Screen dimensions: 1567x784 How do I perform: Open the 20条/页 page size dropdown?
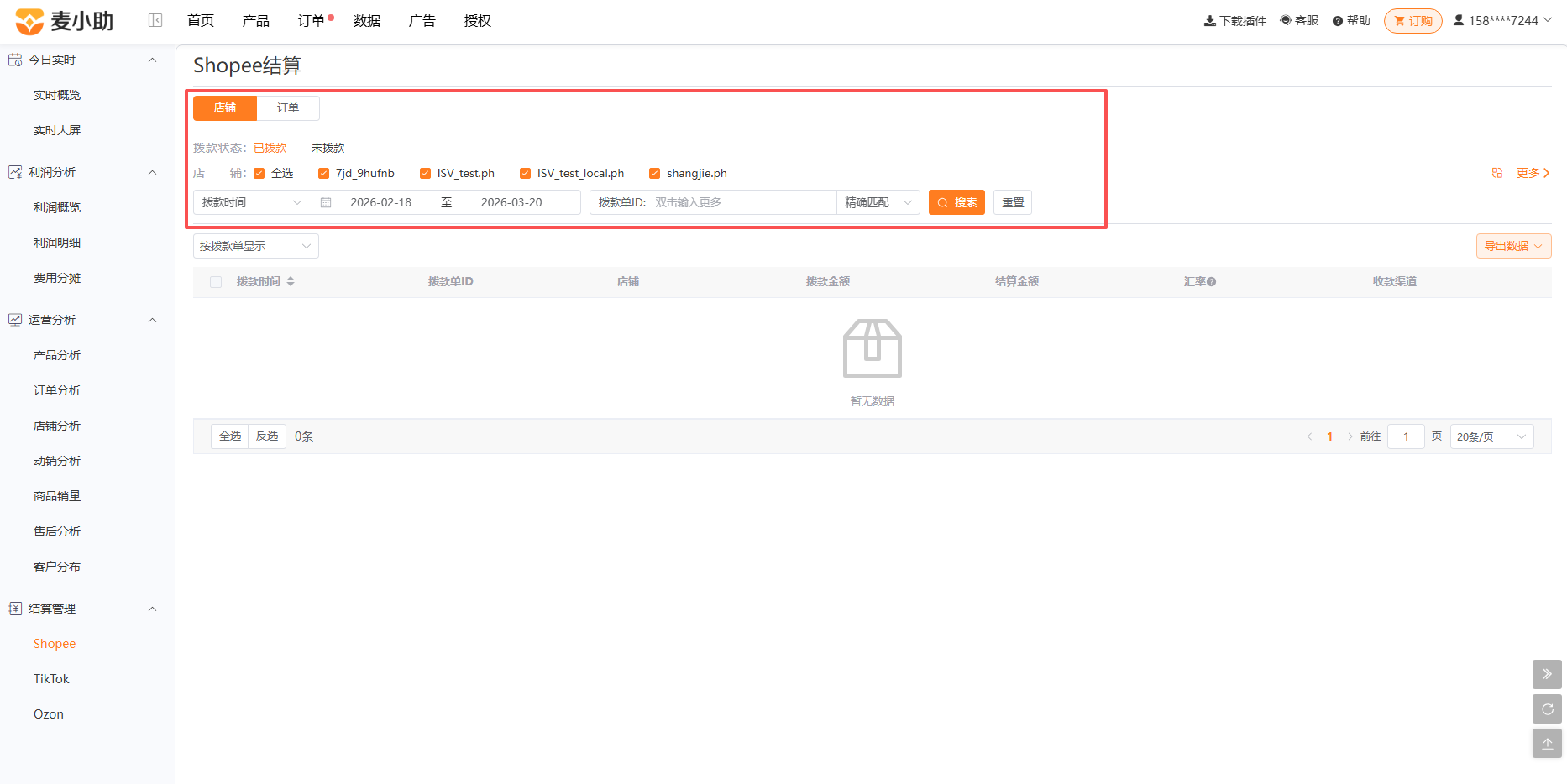[1491, 436]
